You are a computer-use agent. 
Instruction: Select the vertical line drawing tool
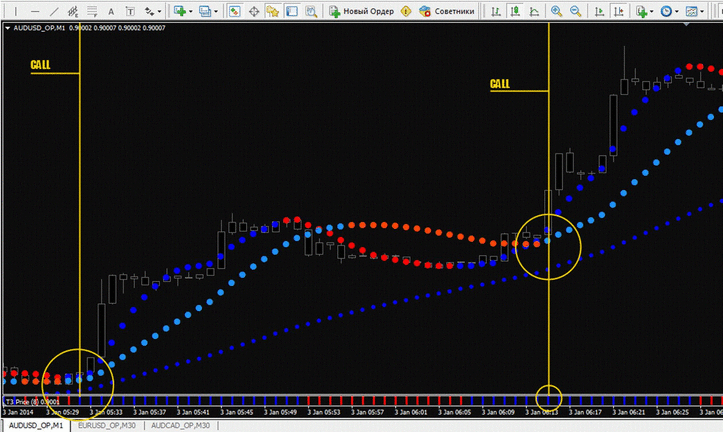(x=16, y=11)
